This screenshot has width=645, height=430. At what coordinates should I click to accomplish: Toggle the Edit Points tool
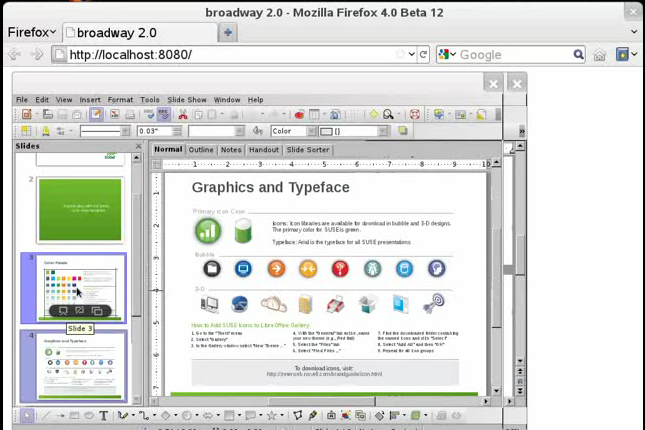298,416
